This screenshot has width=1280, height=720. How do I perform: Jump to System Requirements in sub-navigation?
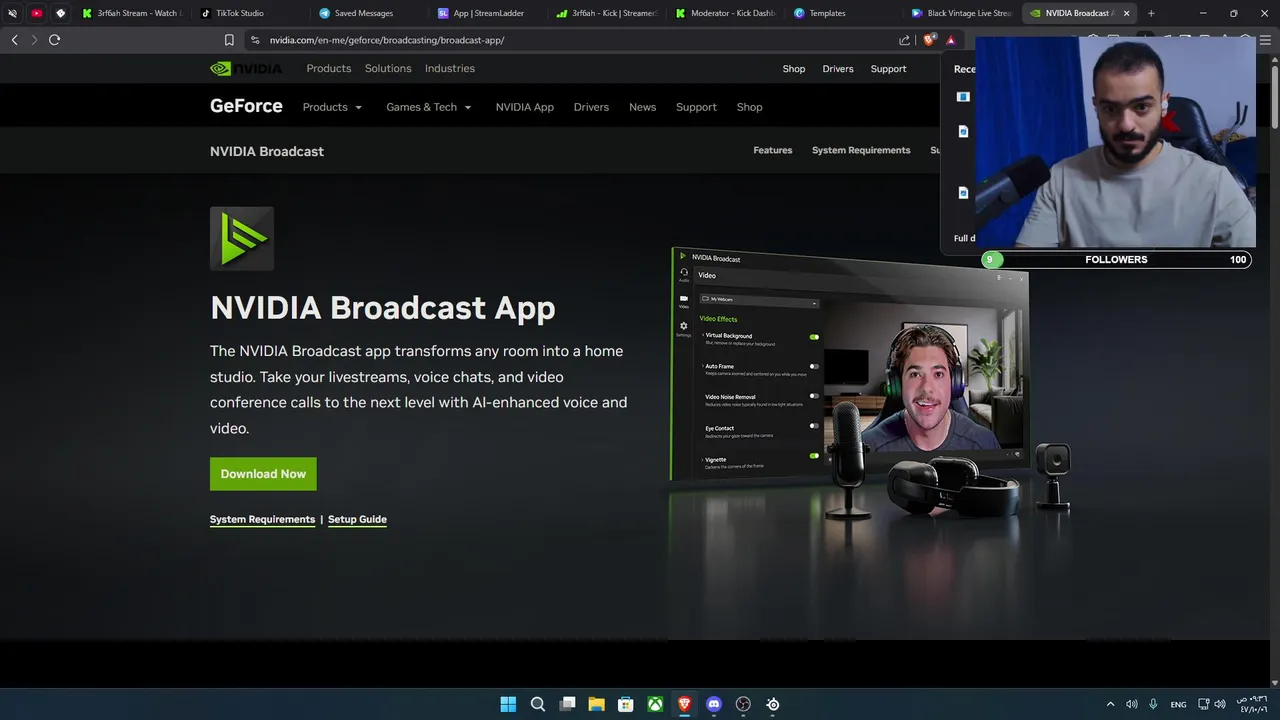(x=861, y=150)
